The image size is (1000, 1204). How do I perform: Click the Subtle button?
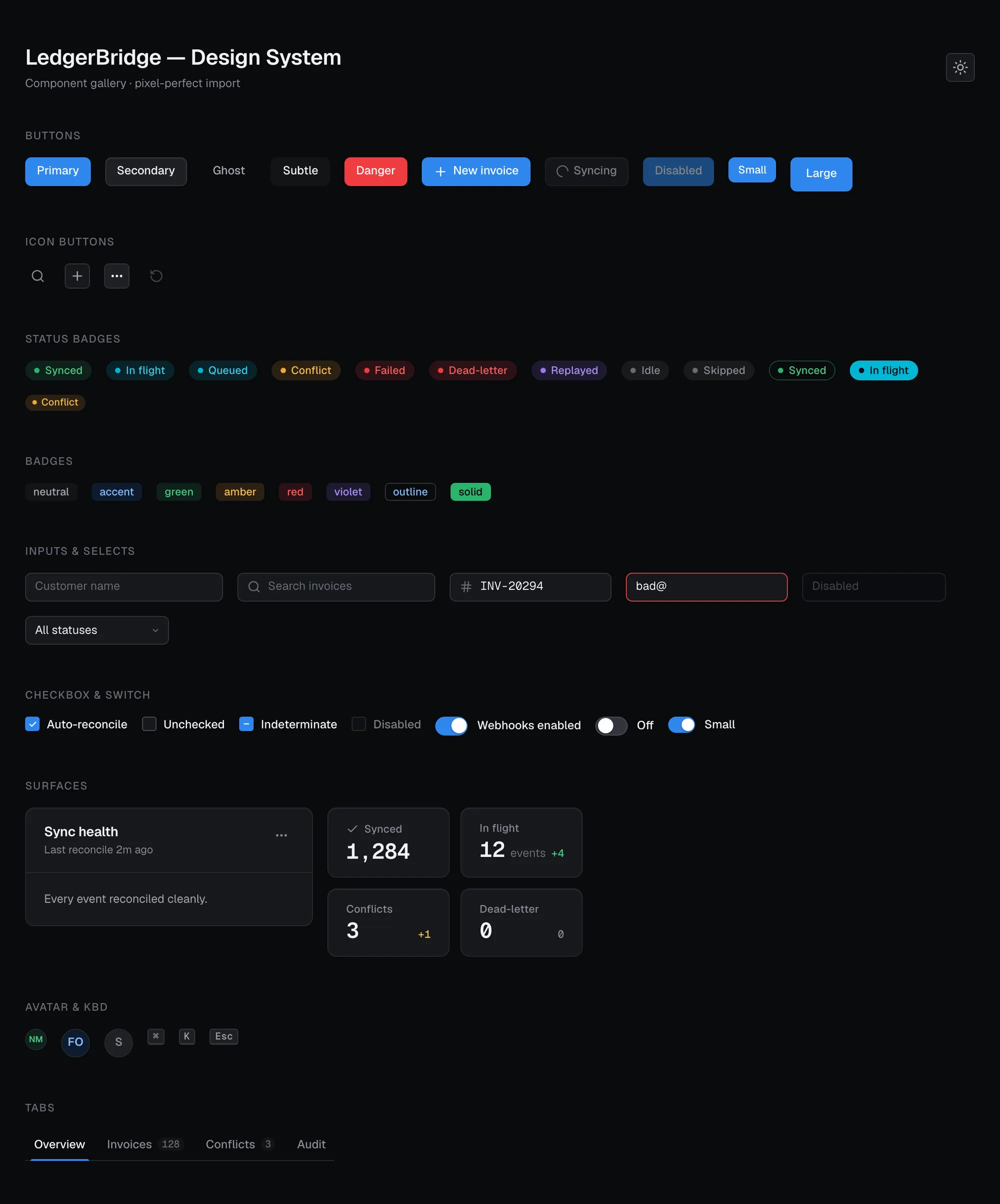coord(300,171)
